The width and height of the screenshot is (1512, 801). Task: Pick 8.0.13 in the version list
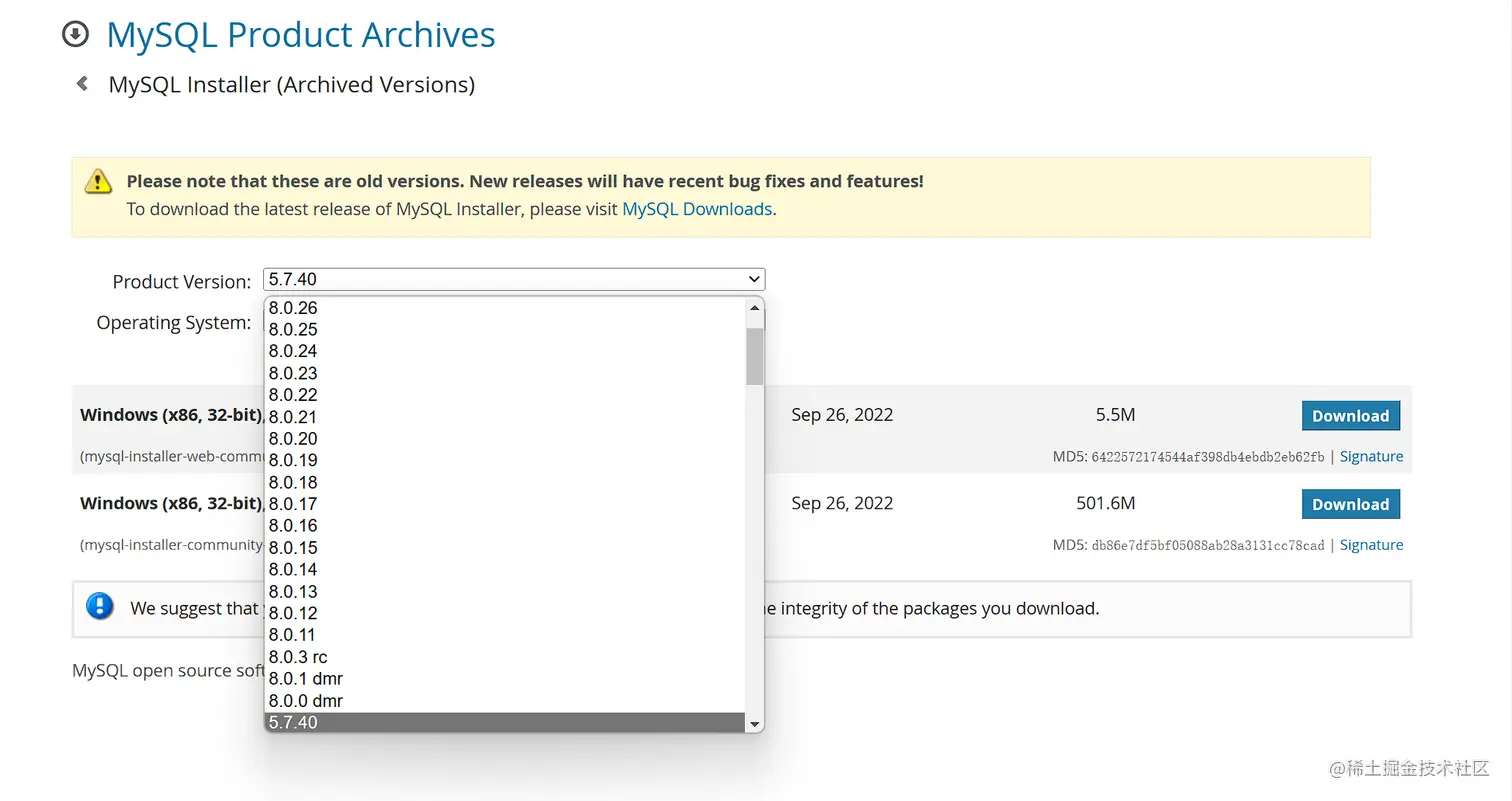point(505,591)
